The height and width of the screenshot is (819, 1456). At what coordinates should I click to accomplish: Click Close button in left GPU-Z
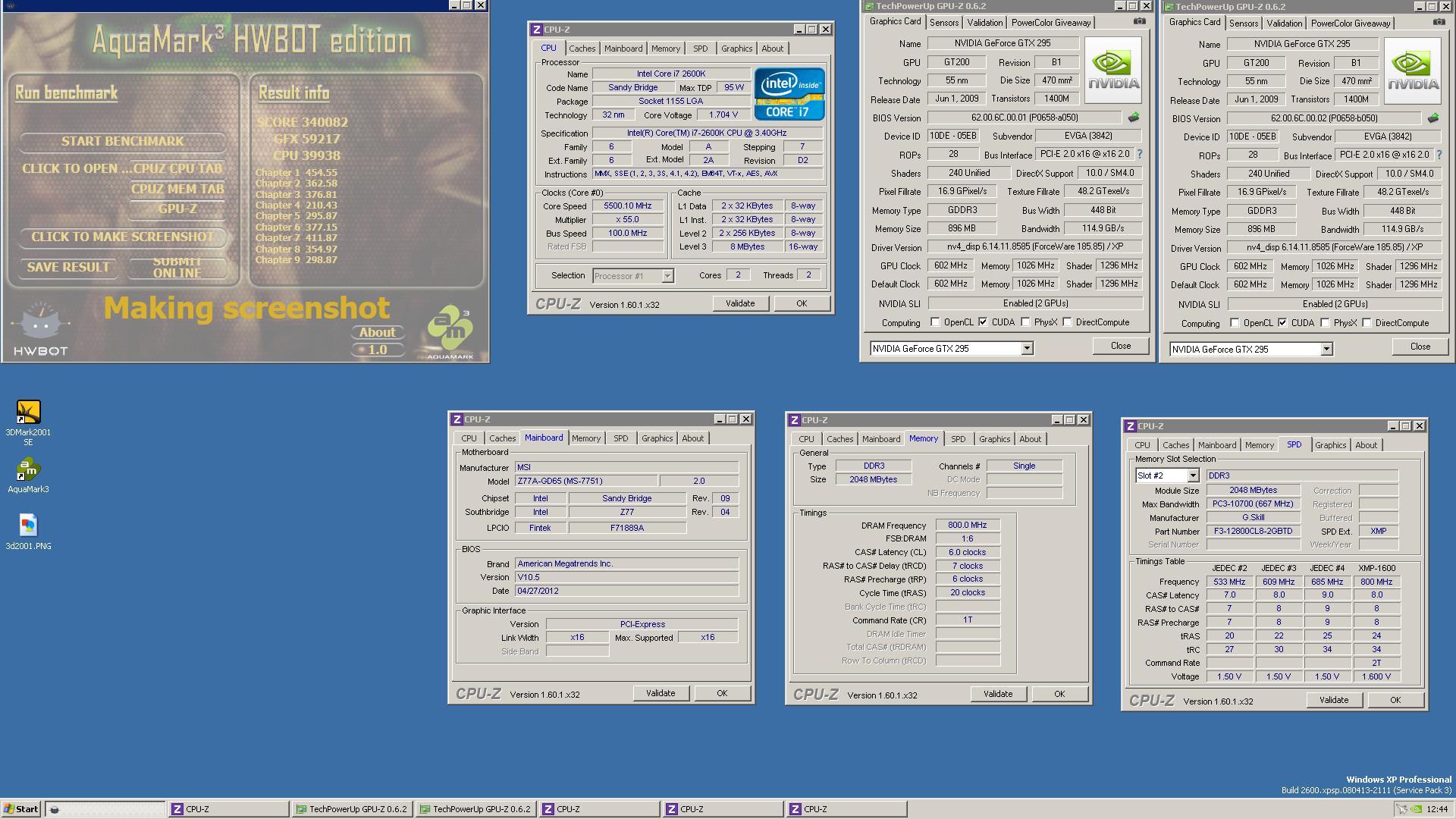(x=1121, y=346)
